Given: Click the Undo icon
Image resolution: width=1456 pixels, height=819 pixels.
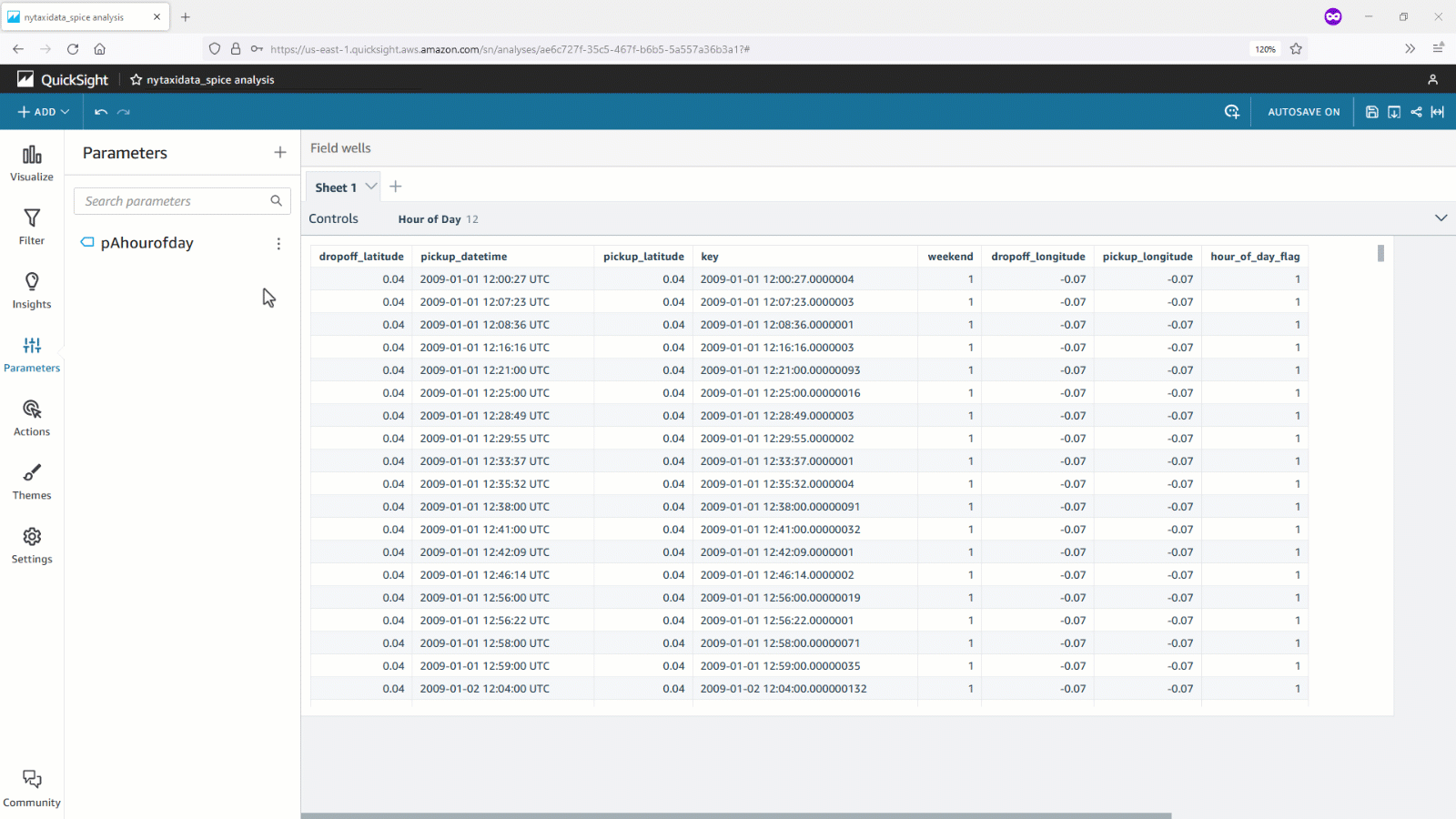Looking at the screenshot, I should 100,111.
